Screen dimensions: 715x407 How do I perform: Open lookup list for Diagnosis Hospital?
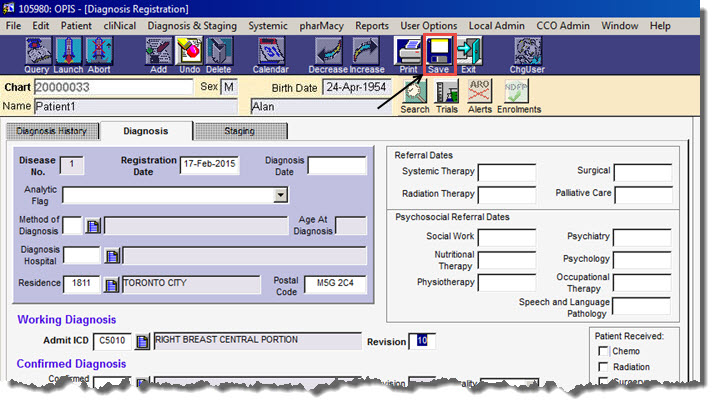pos(112,256)
